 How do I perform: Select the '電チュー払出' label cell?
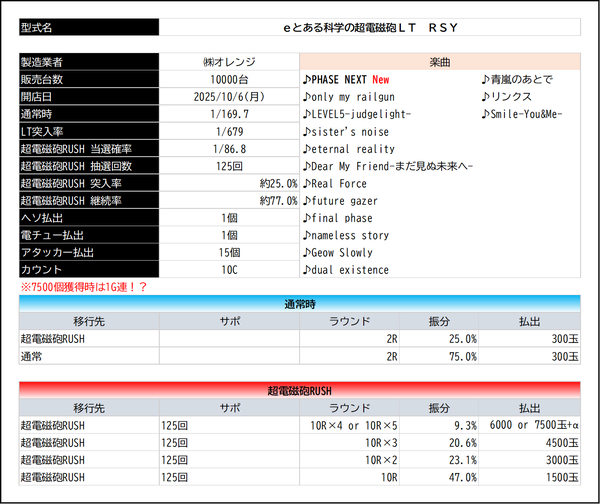pyautogui.click(x=89, y=235)
